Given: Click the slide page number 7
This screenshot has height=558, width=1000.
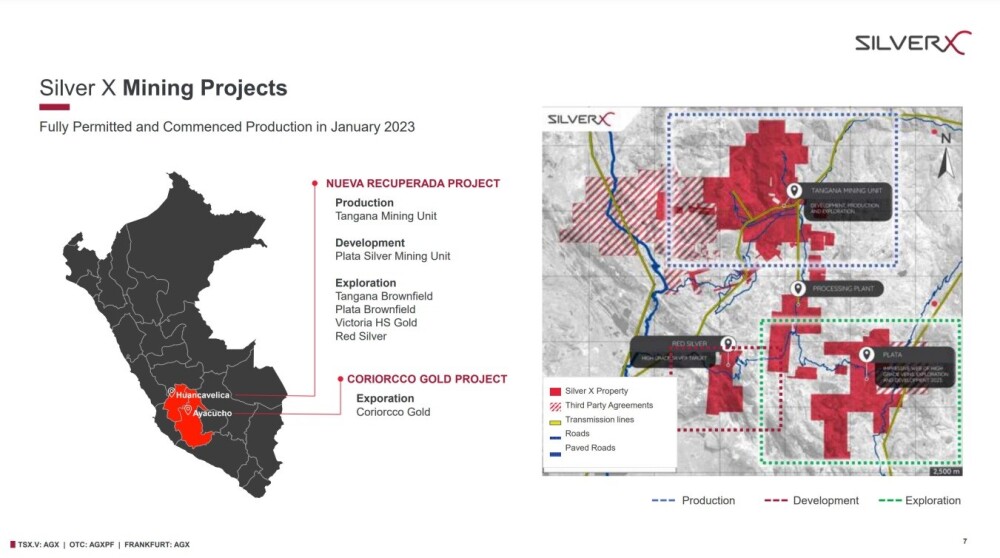Looking at the screenshot, I should [x=965, y=541].
